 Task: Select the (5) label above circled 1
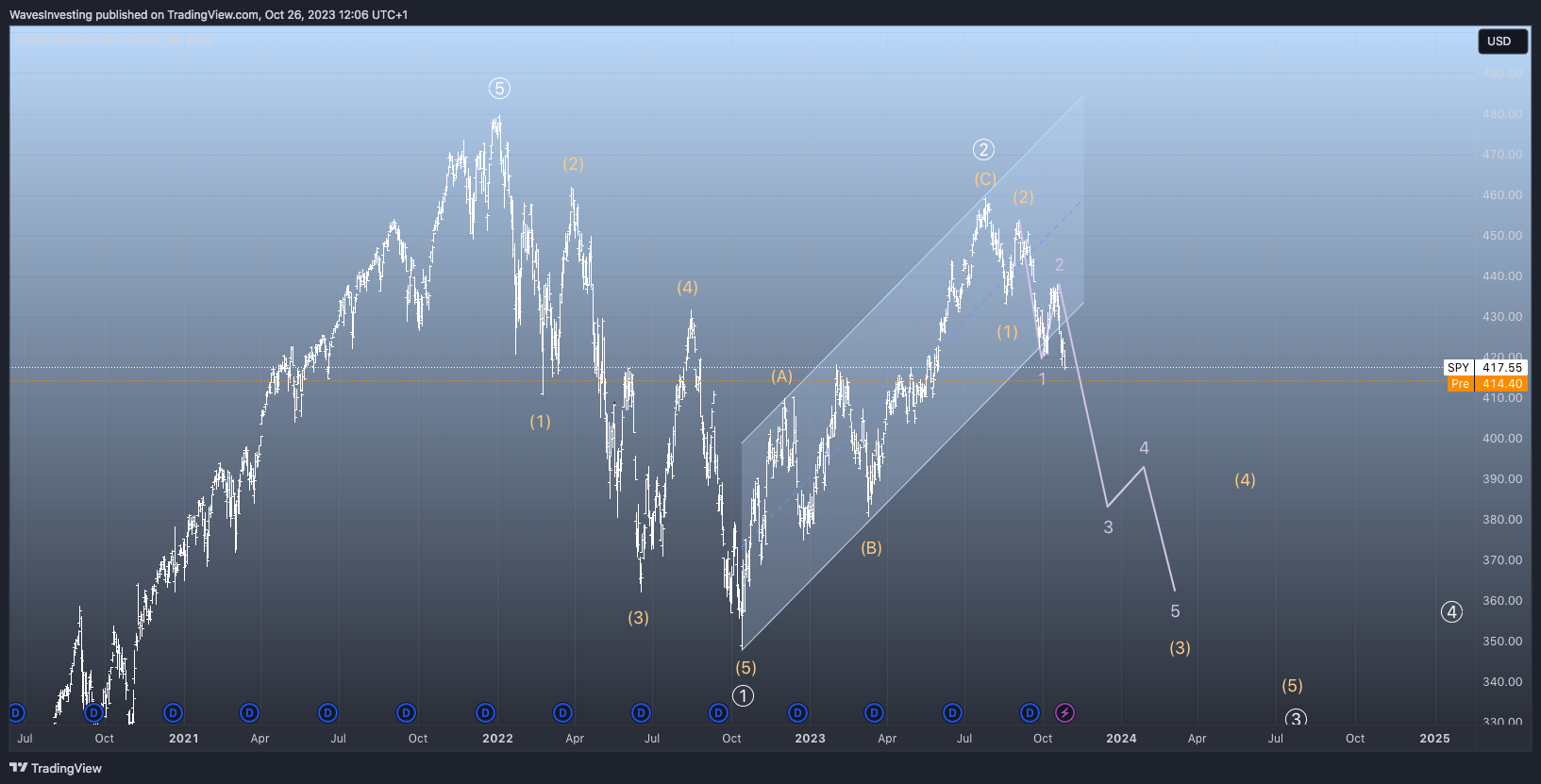coord(745,668)
